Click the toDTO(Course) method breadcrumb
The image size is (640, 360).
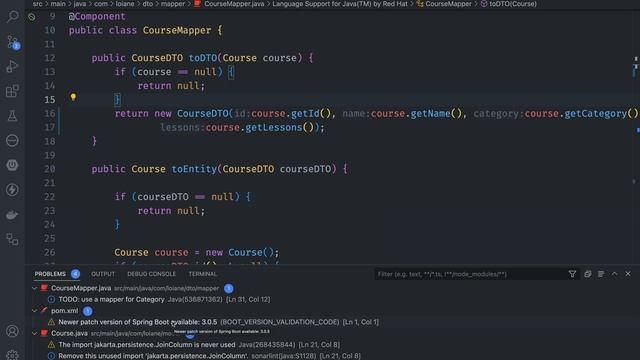[x=509, y=4]
